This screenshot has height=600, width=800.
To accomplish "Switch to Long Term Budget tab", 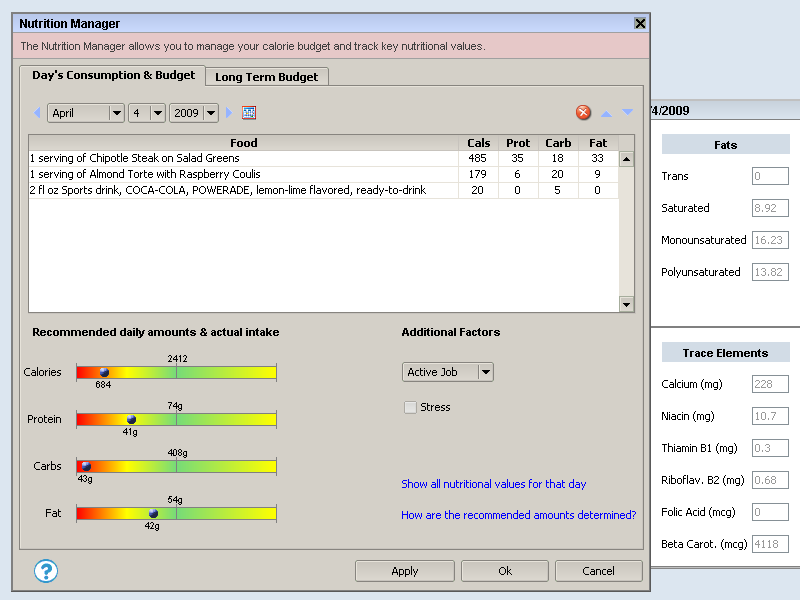I will point(267,76).
